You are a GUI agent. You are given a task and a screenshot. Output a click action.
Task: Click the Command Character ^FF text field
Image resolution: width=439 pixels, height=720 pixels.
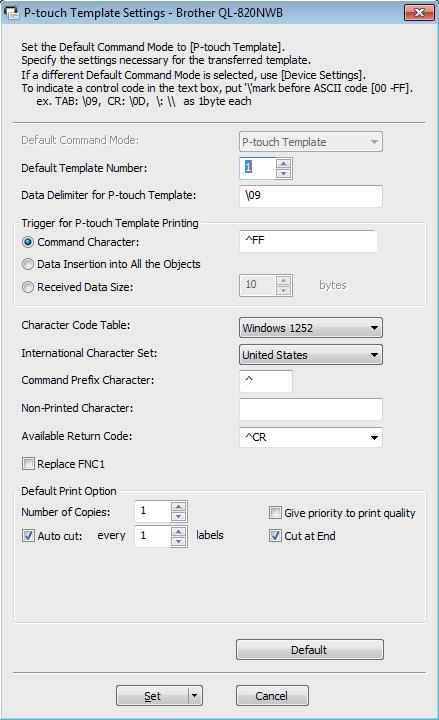click(x=308, y=241)
